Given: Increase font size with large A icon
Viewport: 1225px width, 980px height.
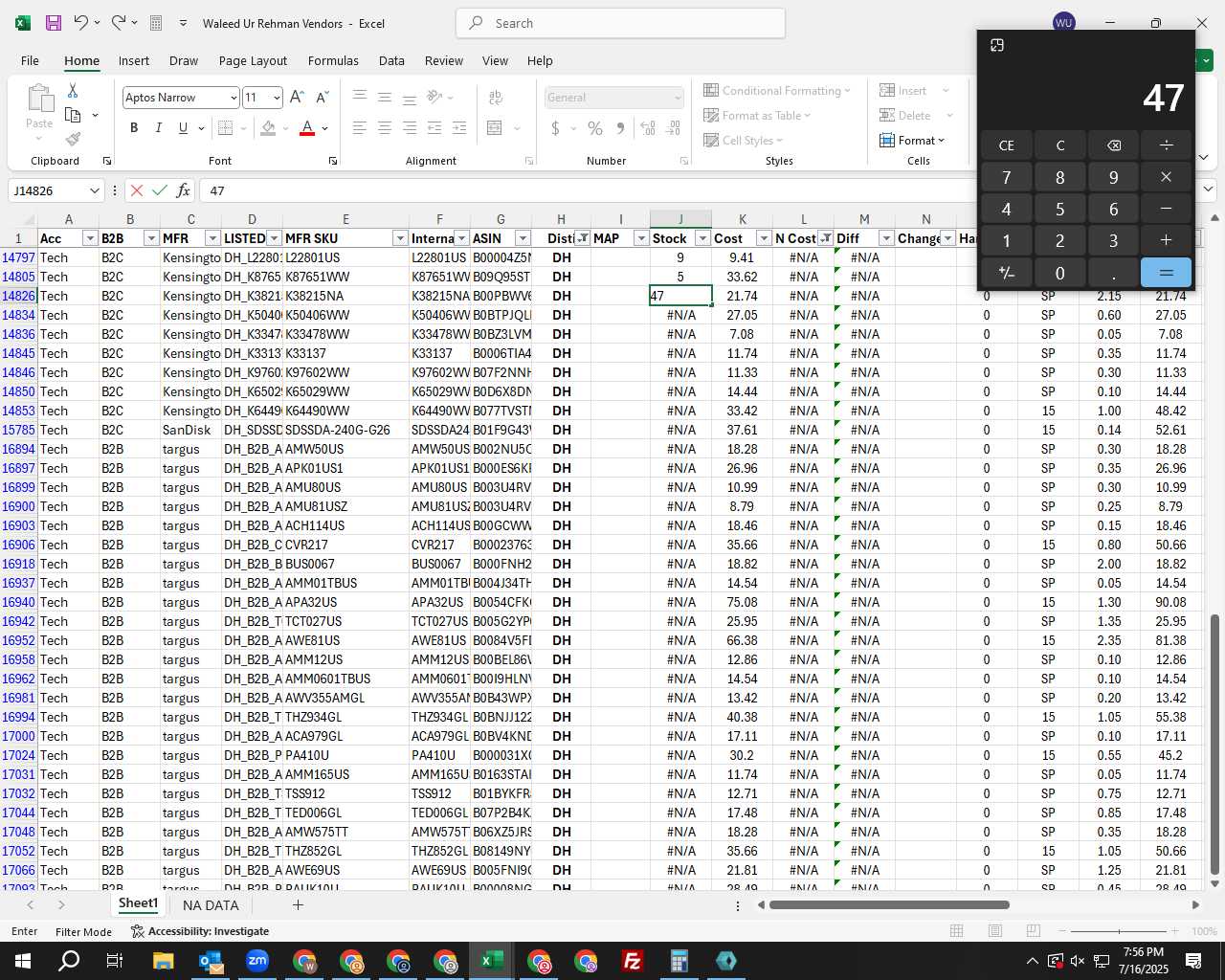Looking at the screenshot, I should 297,98.
